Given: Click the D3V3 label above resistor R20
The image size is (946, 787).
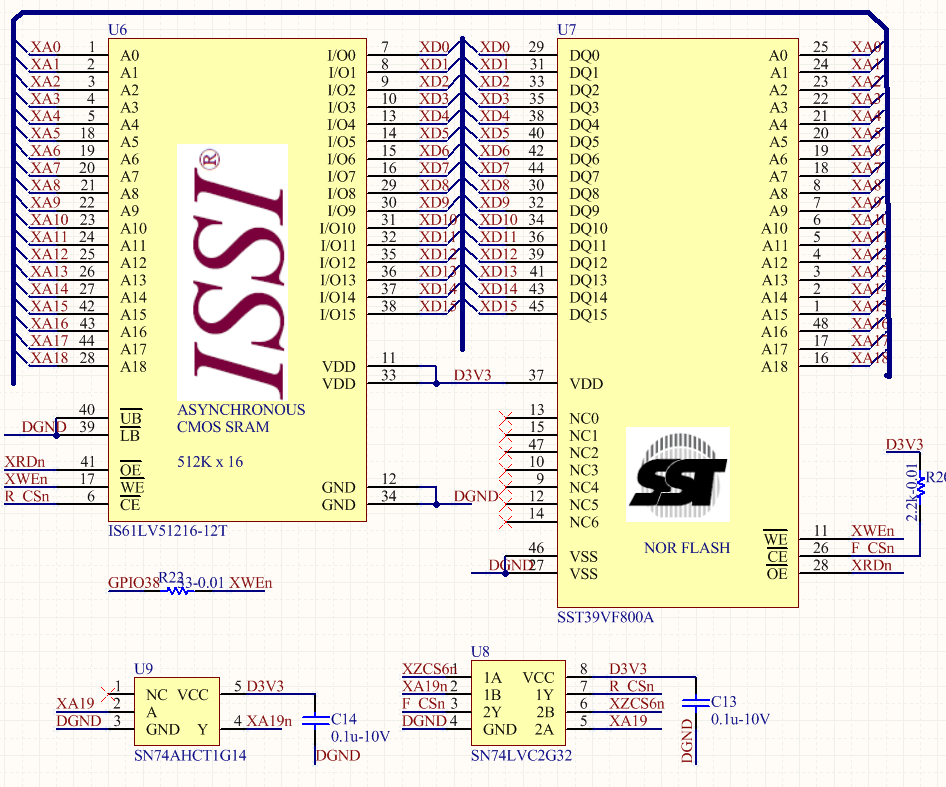Looking at the screenshot, I should [904, 445].
